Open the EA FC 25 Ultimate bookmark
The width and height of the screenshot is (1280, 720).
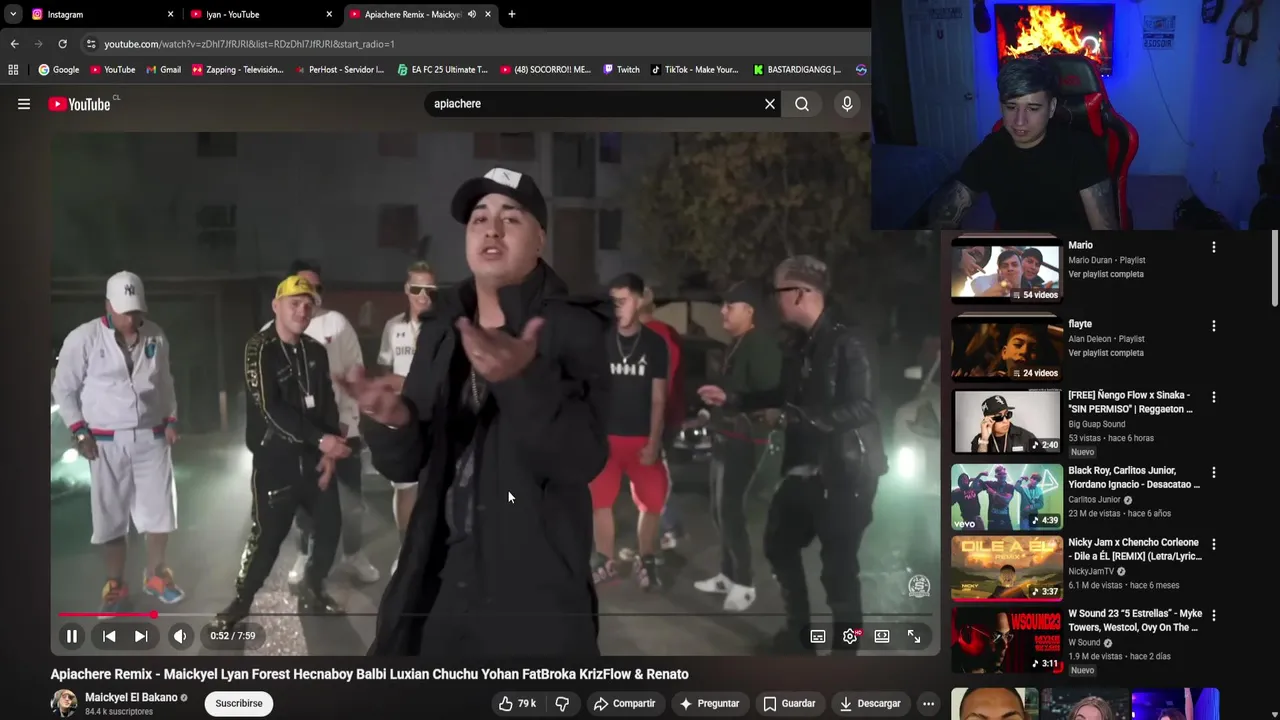(x=442, y=70)
